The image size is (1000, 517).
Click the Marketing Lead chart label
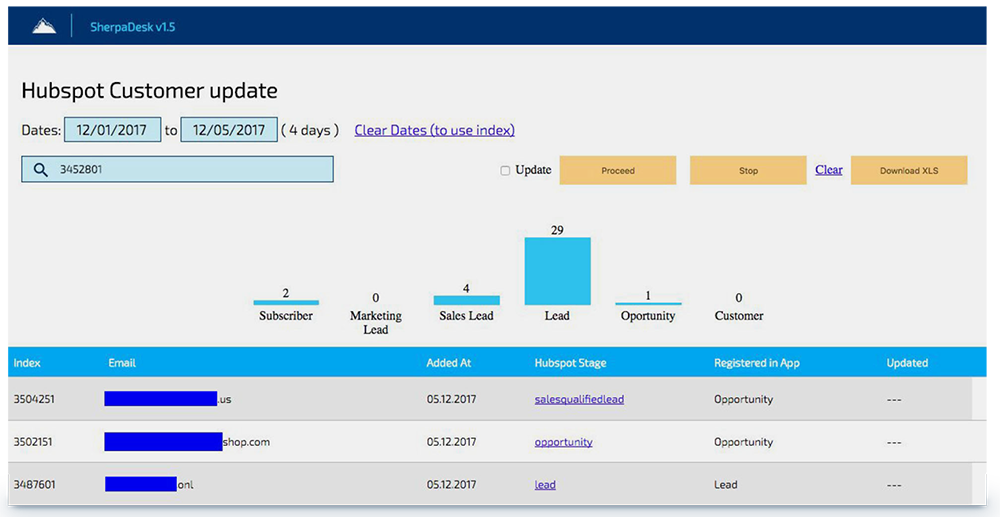tap(376, 323)
